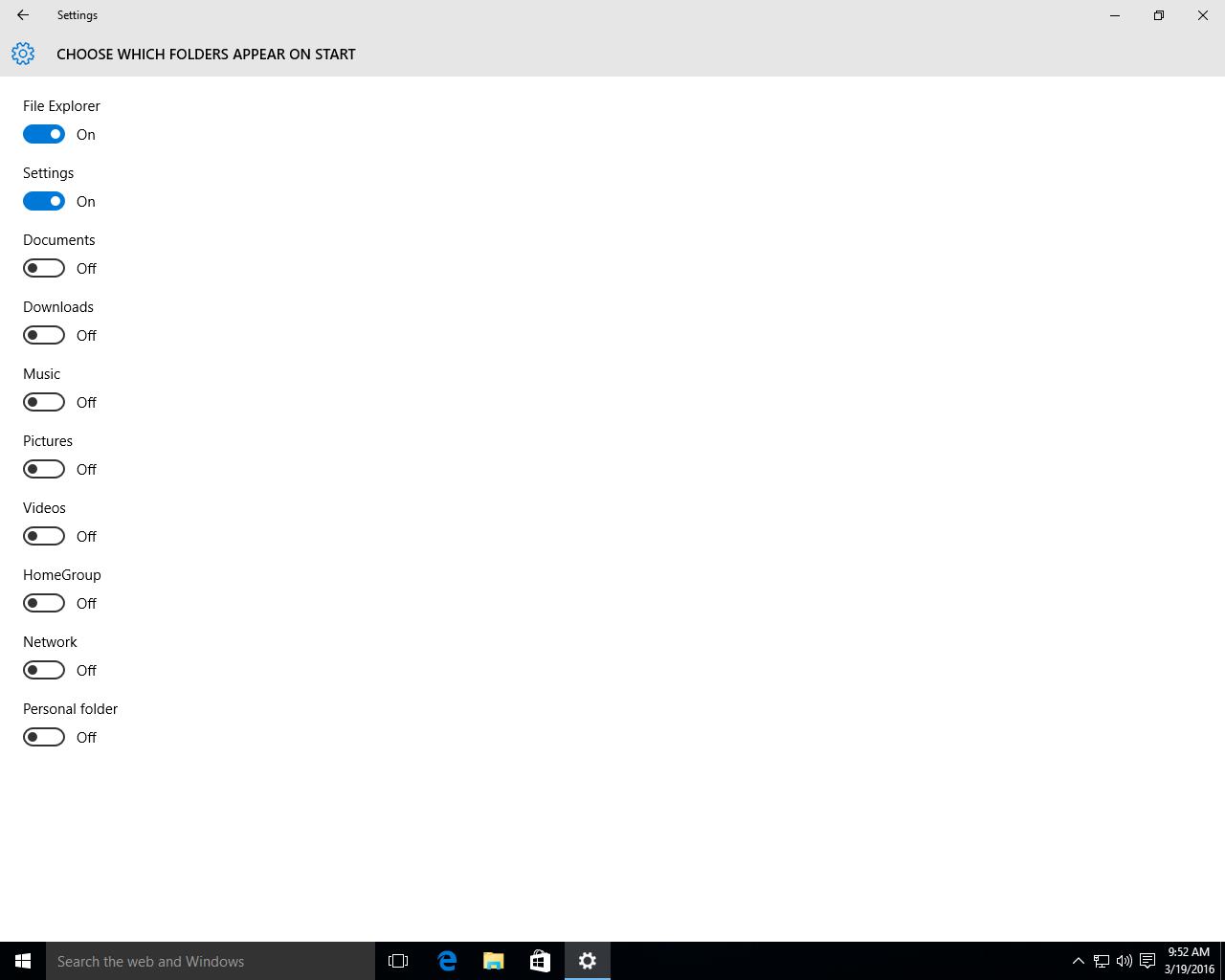Open the Windows Start menu

tap(23, 961)
